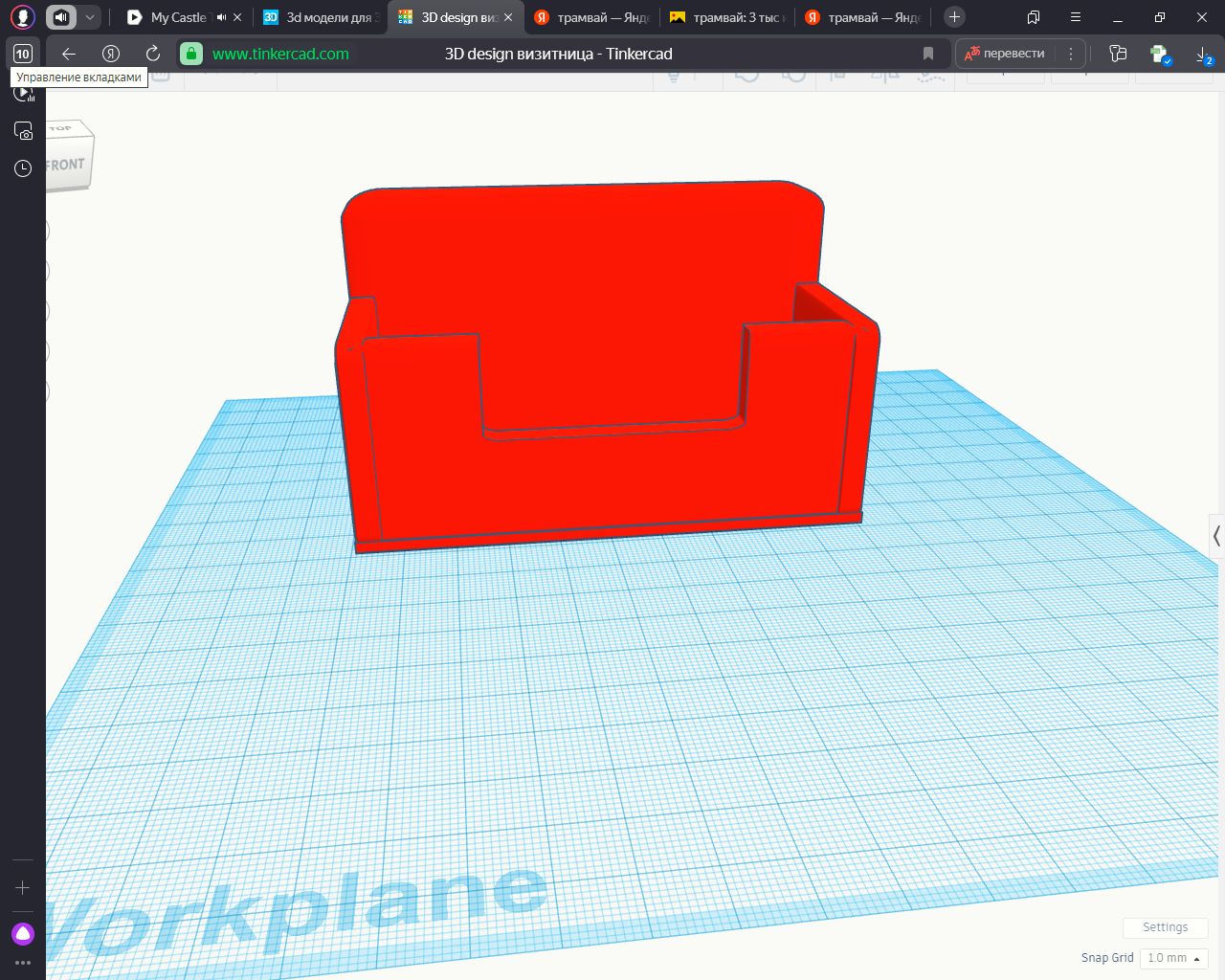
Task: Open the Snap Grid 1.0 mm dropdown
Action: point(1173,958)
